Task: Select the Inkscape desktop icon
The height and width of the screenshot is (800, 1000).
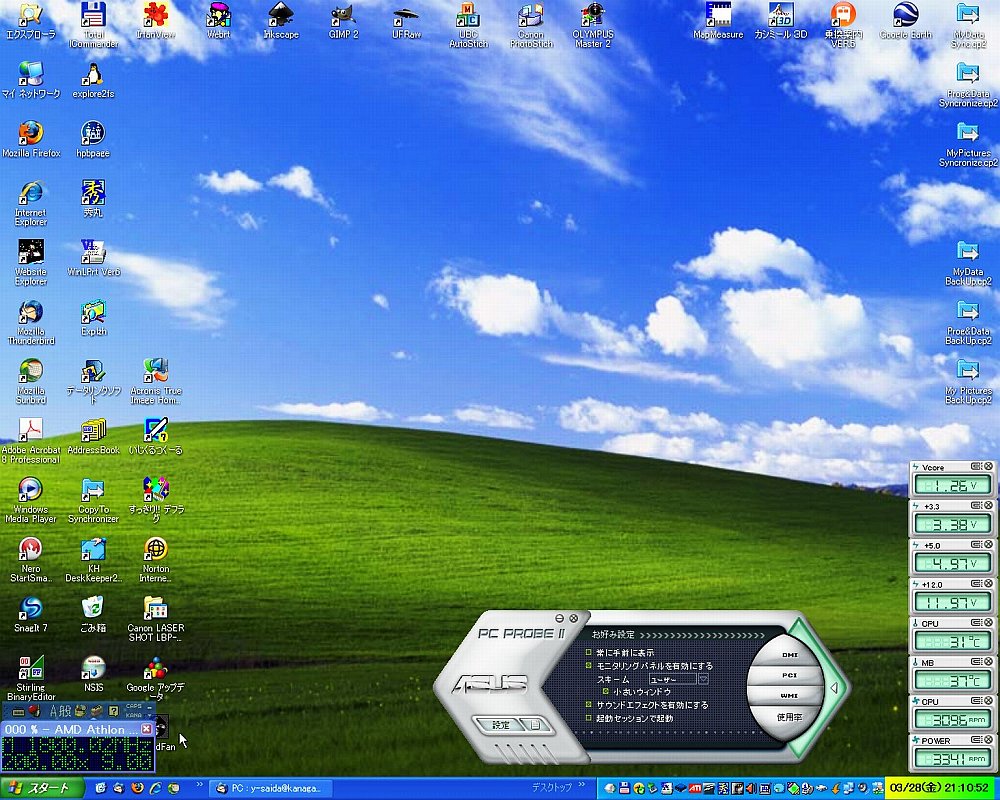Action: click(x=281, y=20)
